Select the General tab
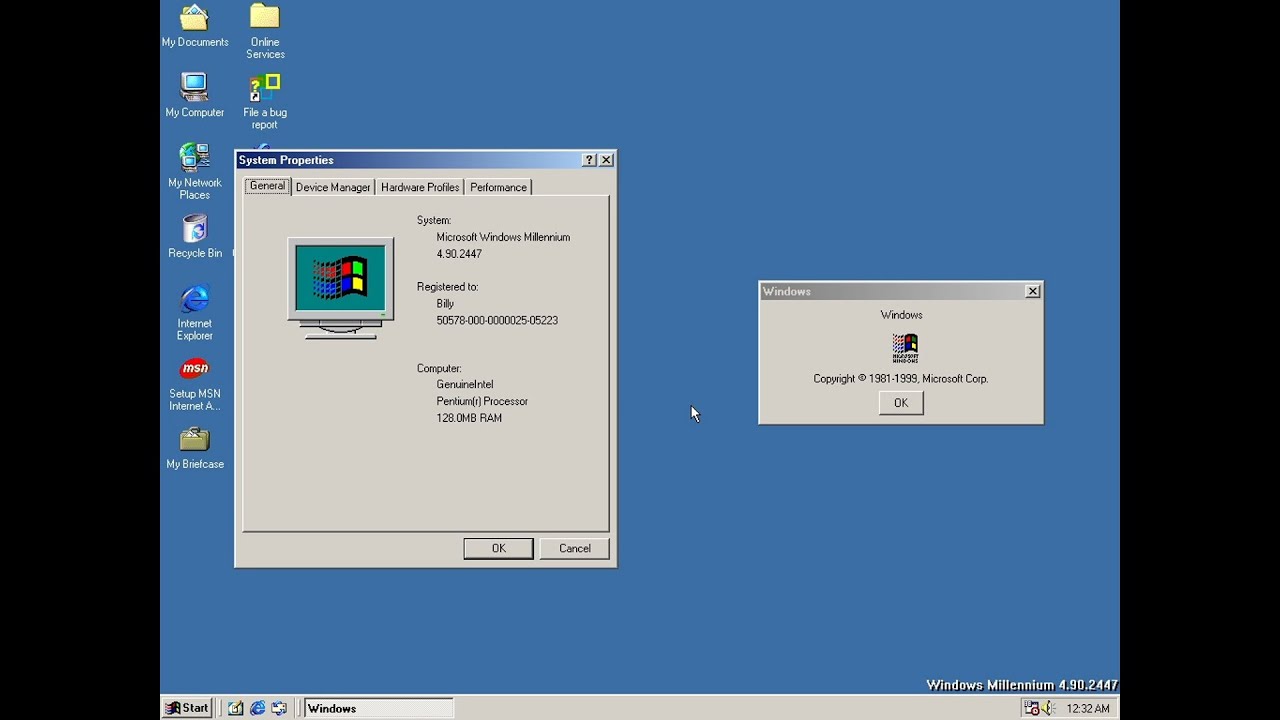Screen dimensions: 1280x720 [x=267, y=186]
